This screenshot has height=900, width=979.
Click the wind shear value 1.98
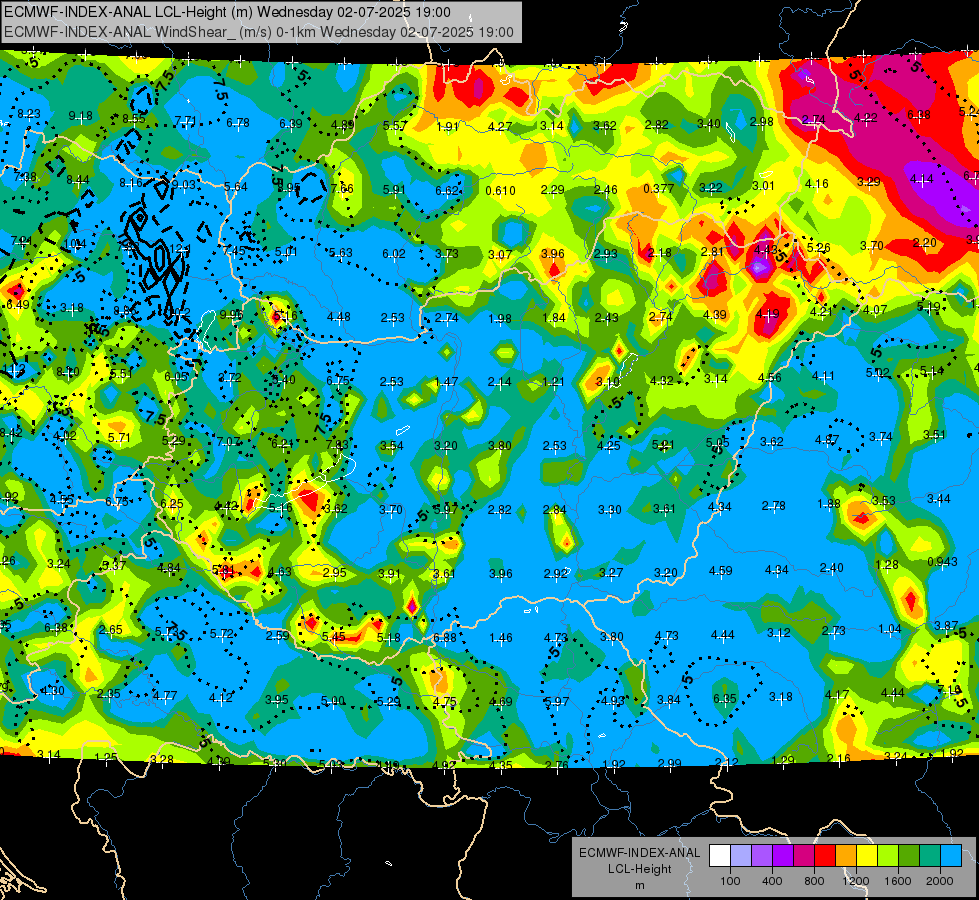(x=500, y=319)
